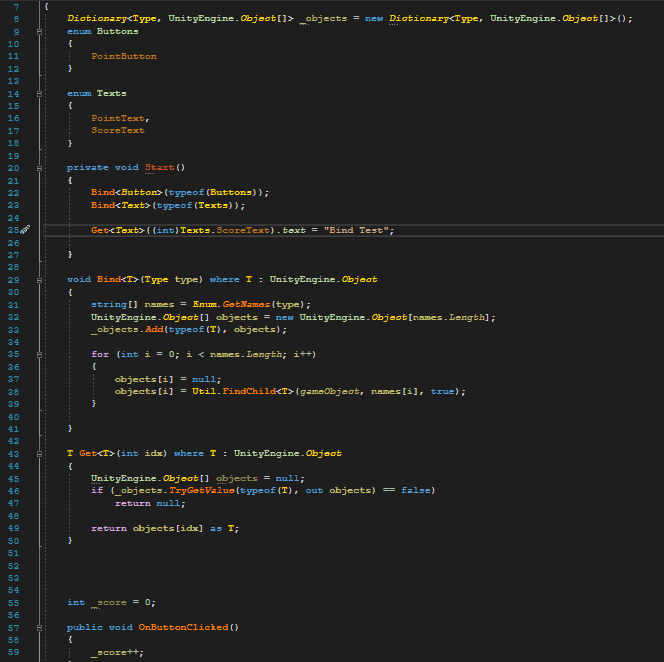
Task: Click the true argument on line 38
Action: pos(443,392)
